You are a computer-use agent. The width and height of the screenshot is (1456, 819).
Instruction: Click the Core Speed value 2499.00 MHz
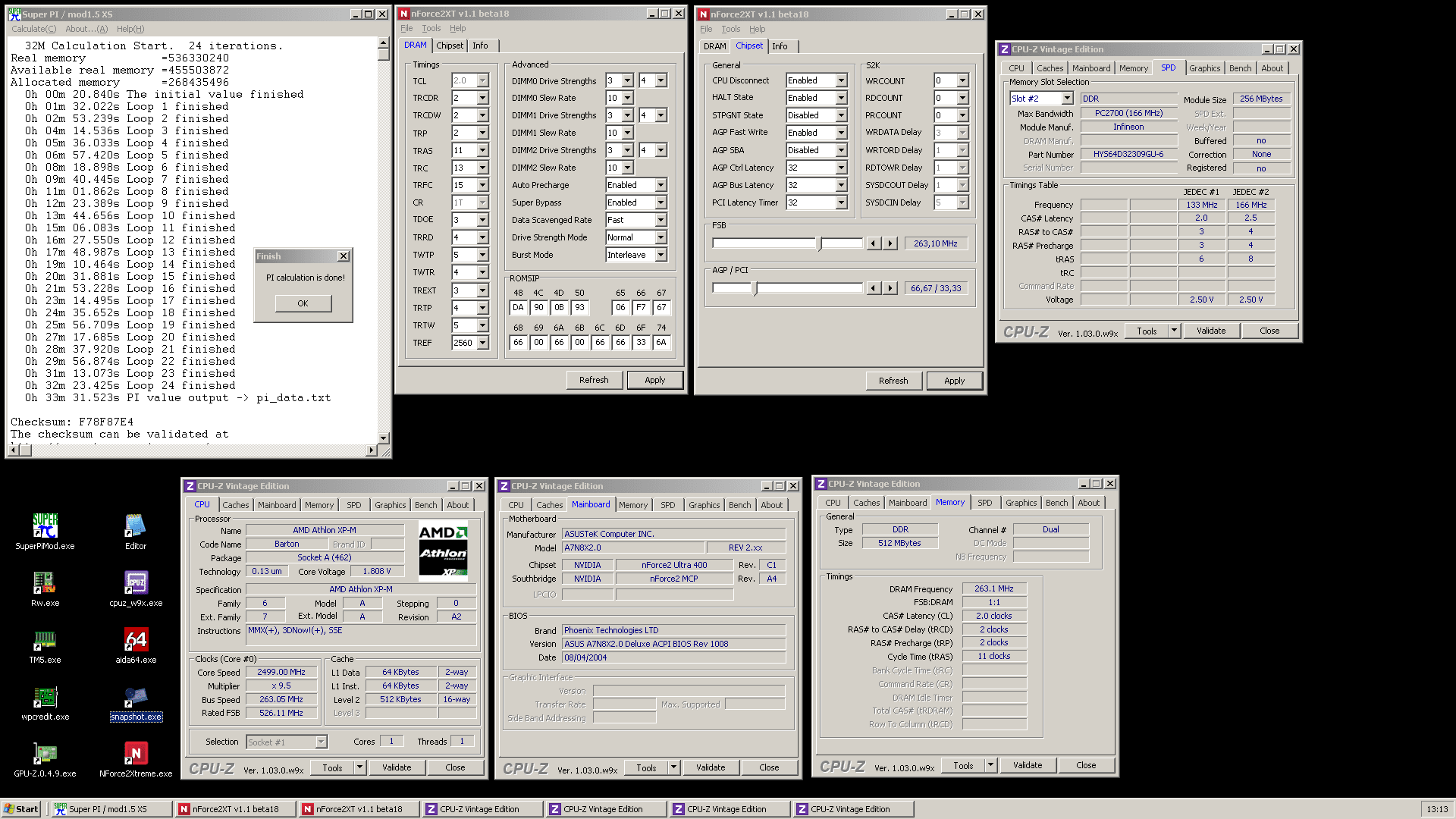click(x=281, y=672)
